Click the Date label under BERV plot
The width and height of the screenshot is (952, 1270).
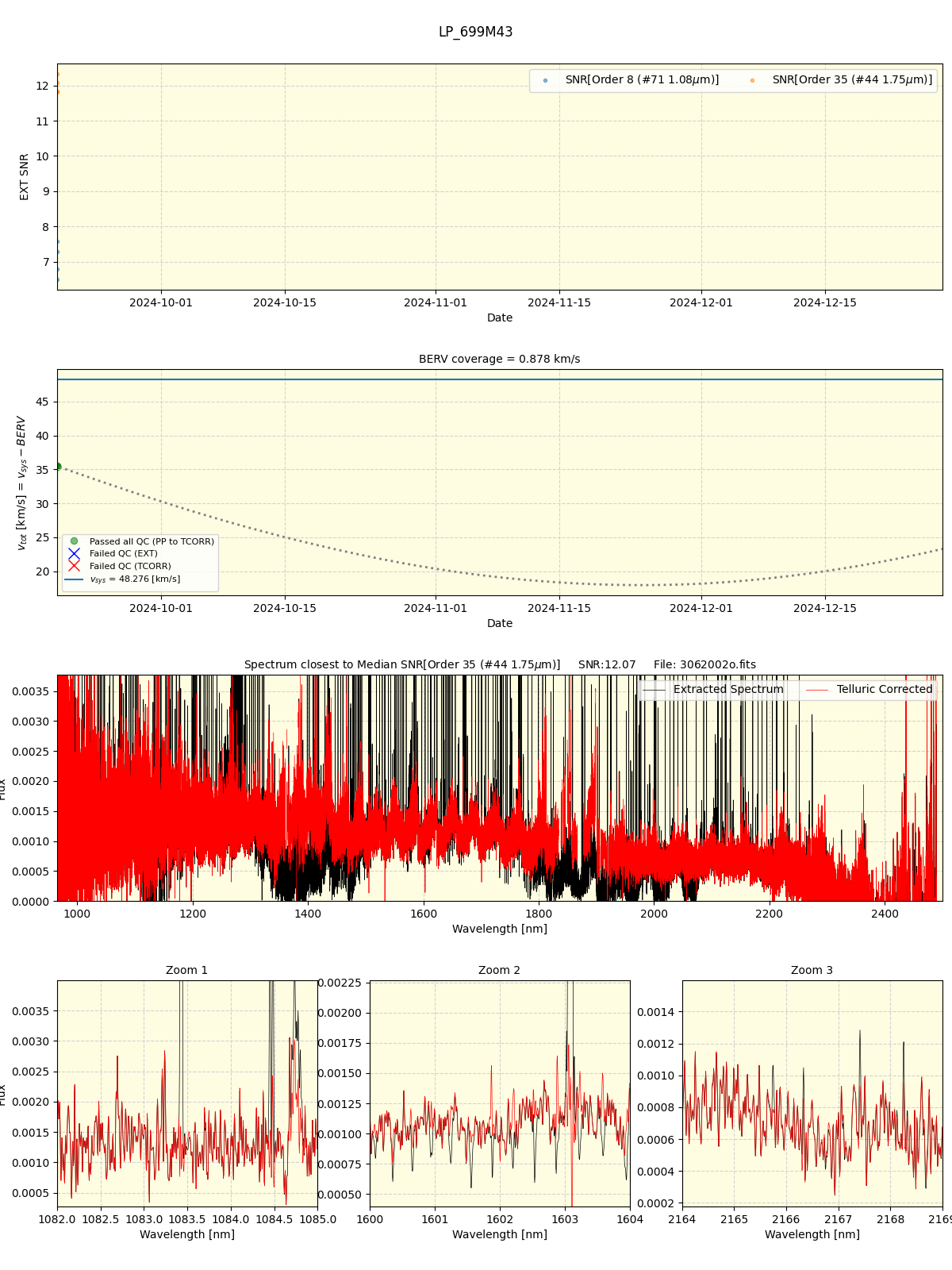click(x=499, y=624)
